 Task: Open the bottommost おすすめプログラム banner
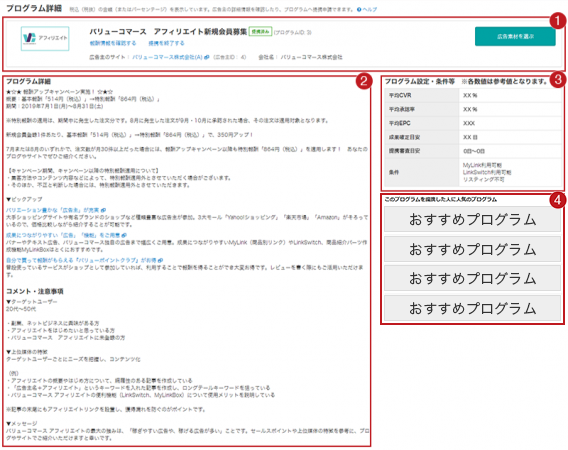(x=472, y=308)
